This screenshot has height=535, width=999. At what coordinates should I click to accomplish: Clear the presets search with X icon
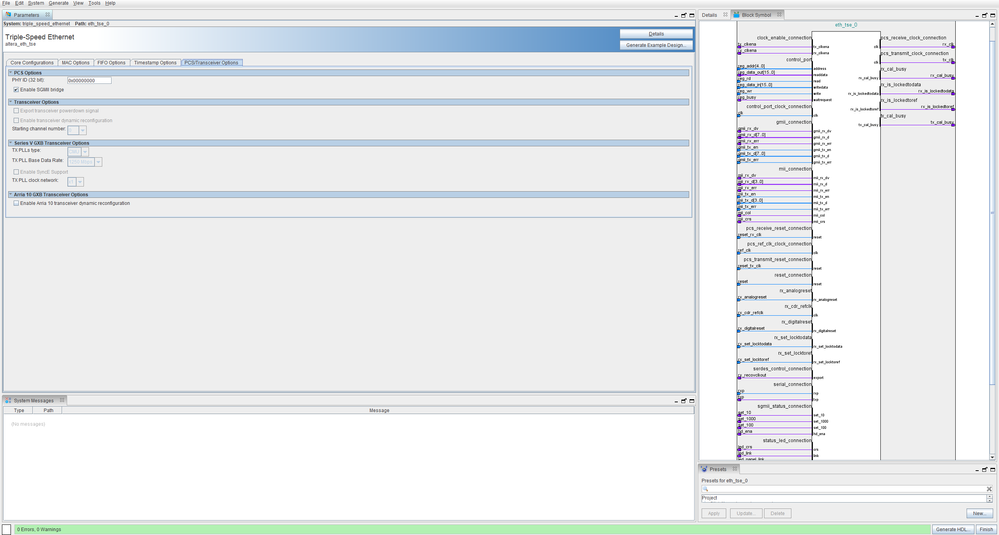point(989,489)
